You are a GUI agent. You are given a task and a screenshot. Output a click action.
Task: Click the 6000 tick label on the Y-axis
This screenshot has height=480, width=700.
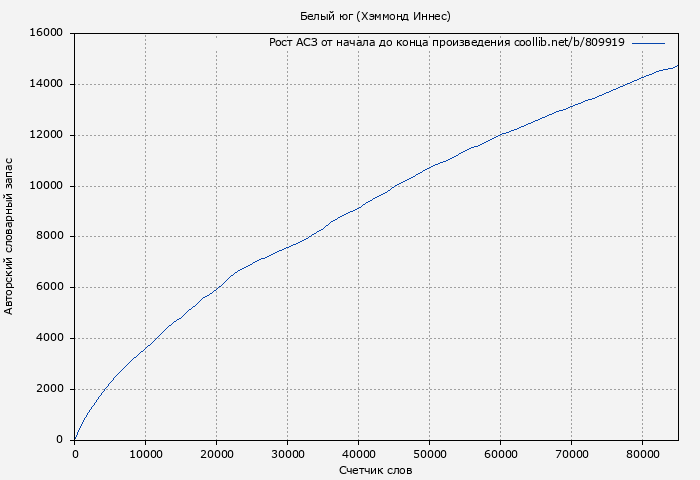(49, 287)
